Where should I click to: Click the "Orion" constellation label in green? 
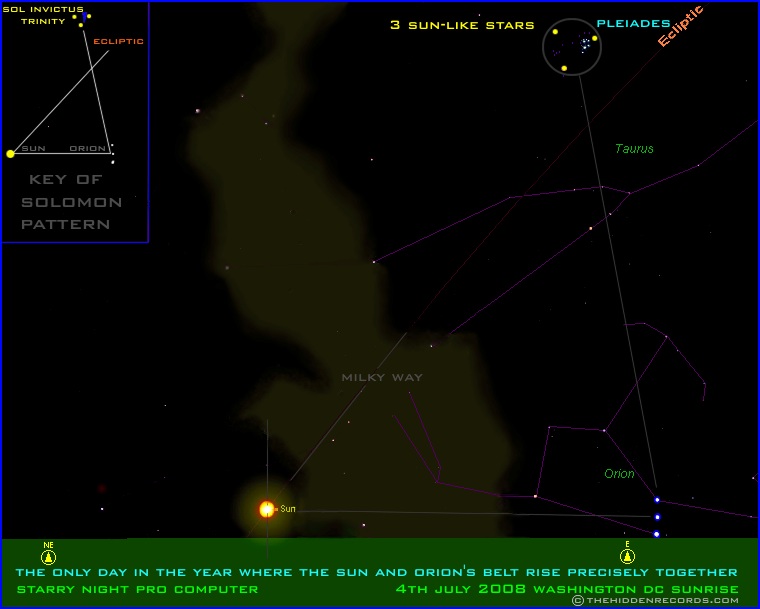click(x=619, y=474)
